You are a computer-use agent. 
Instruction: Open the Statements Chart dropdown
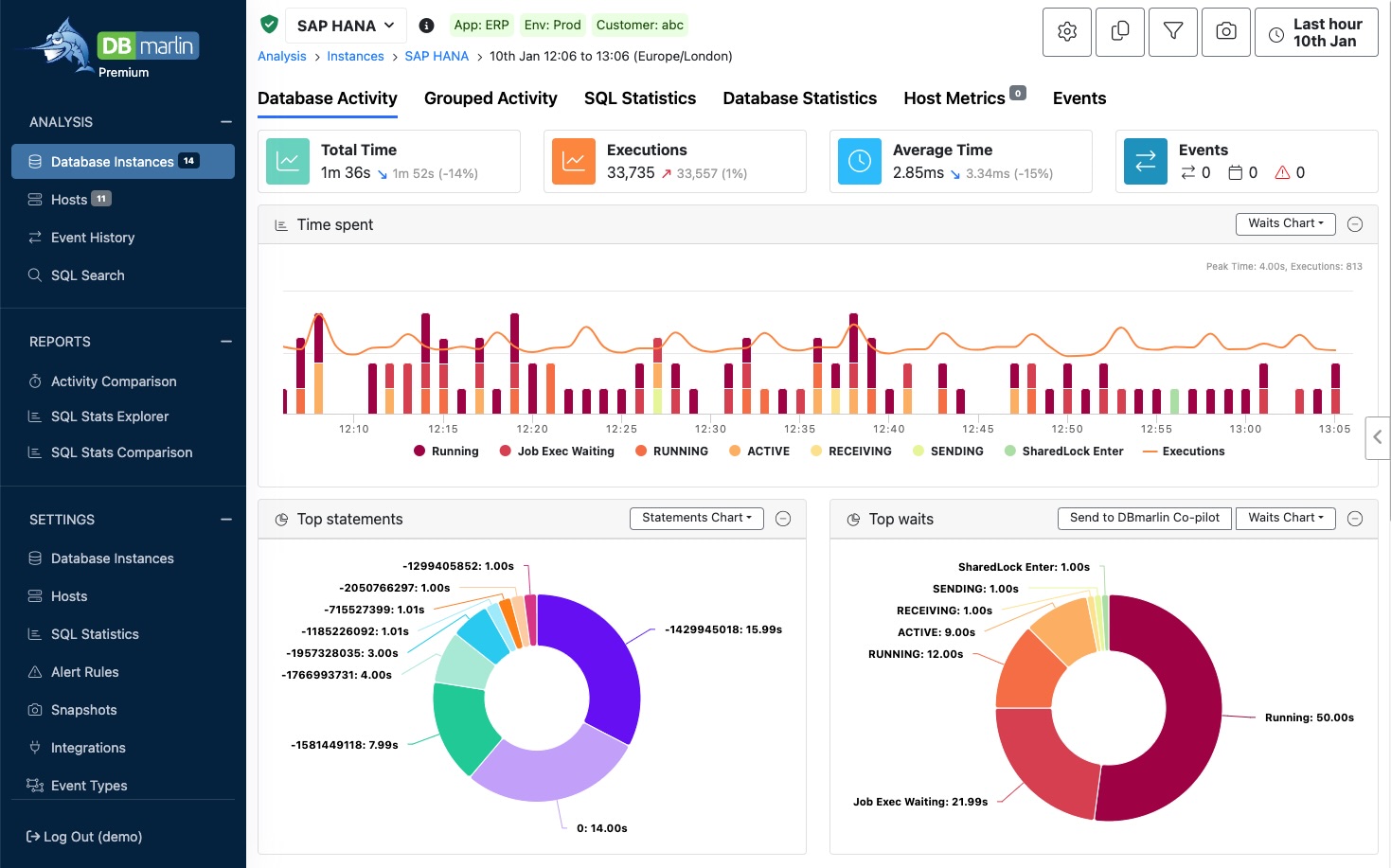[697, 518]
